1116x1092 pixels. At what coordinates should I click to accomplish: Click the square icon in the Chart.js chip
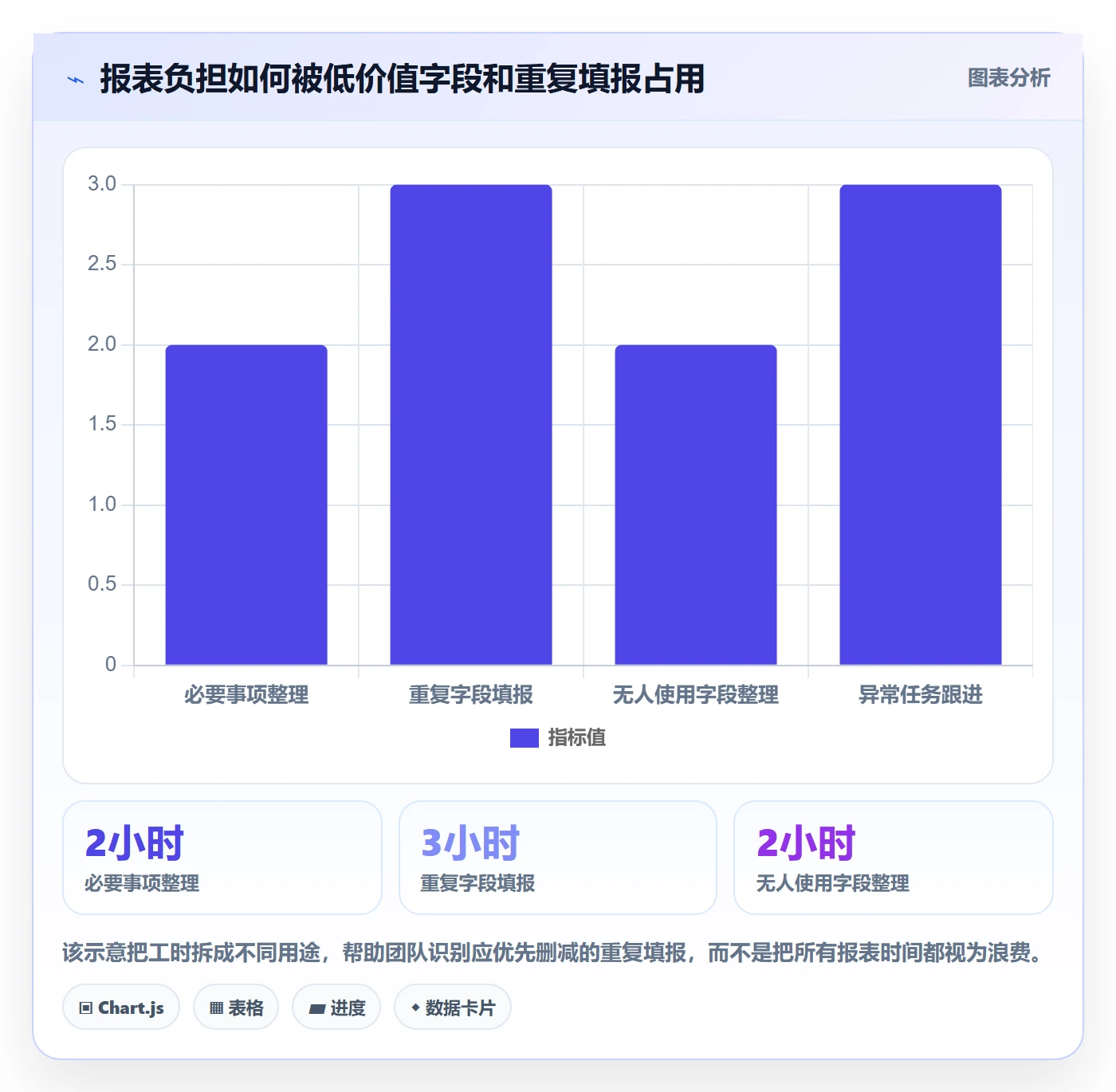pyautogui.click(x=86, y=1008)
